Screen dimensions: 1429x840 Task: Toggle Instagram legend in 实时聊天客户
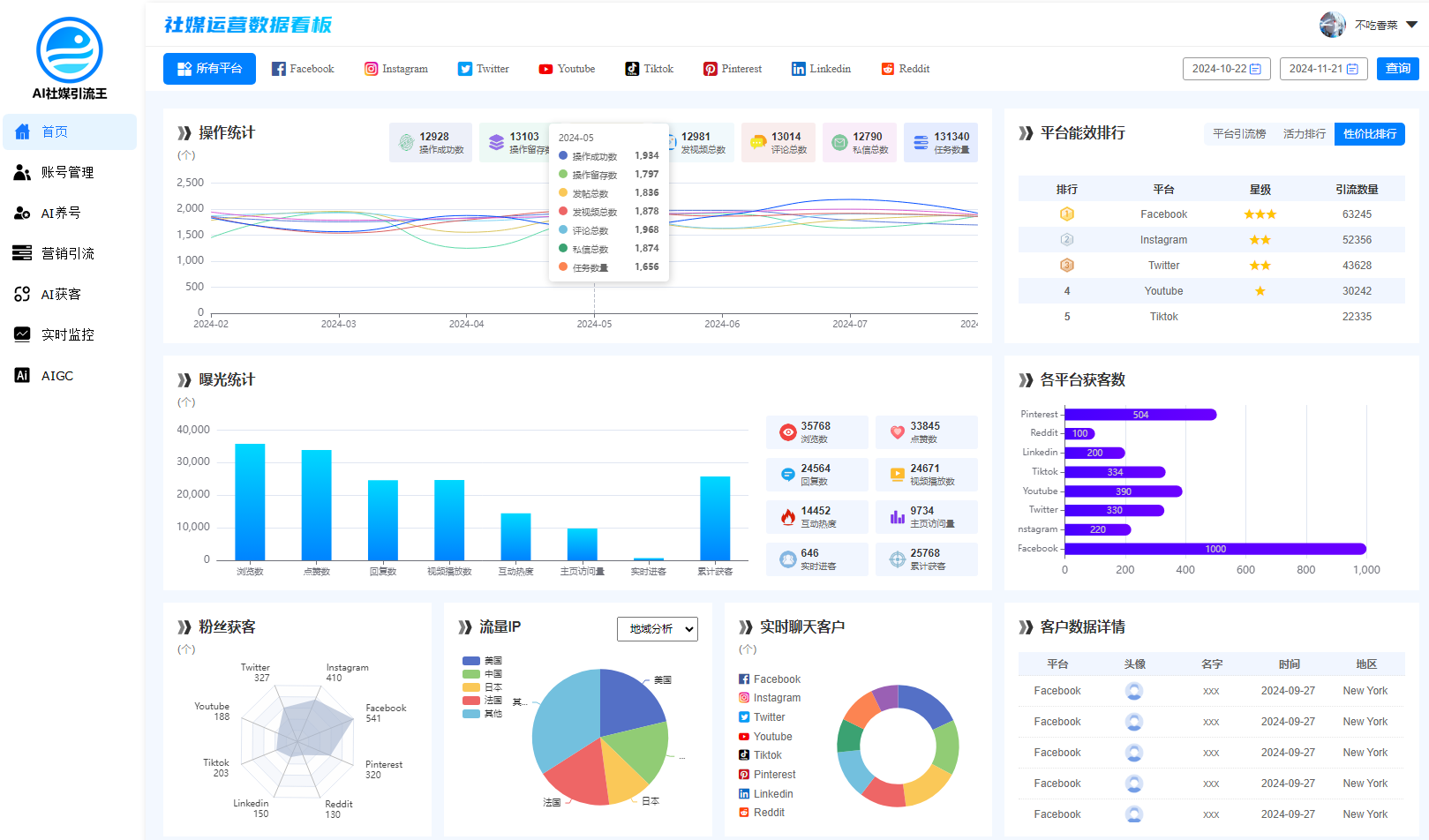(770, 698)
